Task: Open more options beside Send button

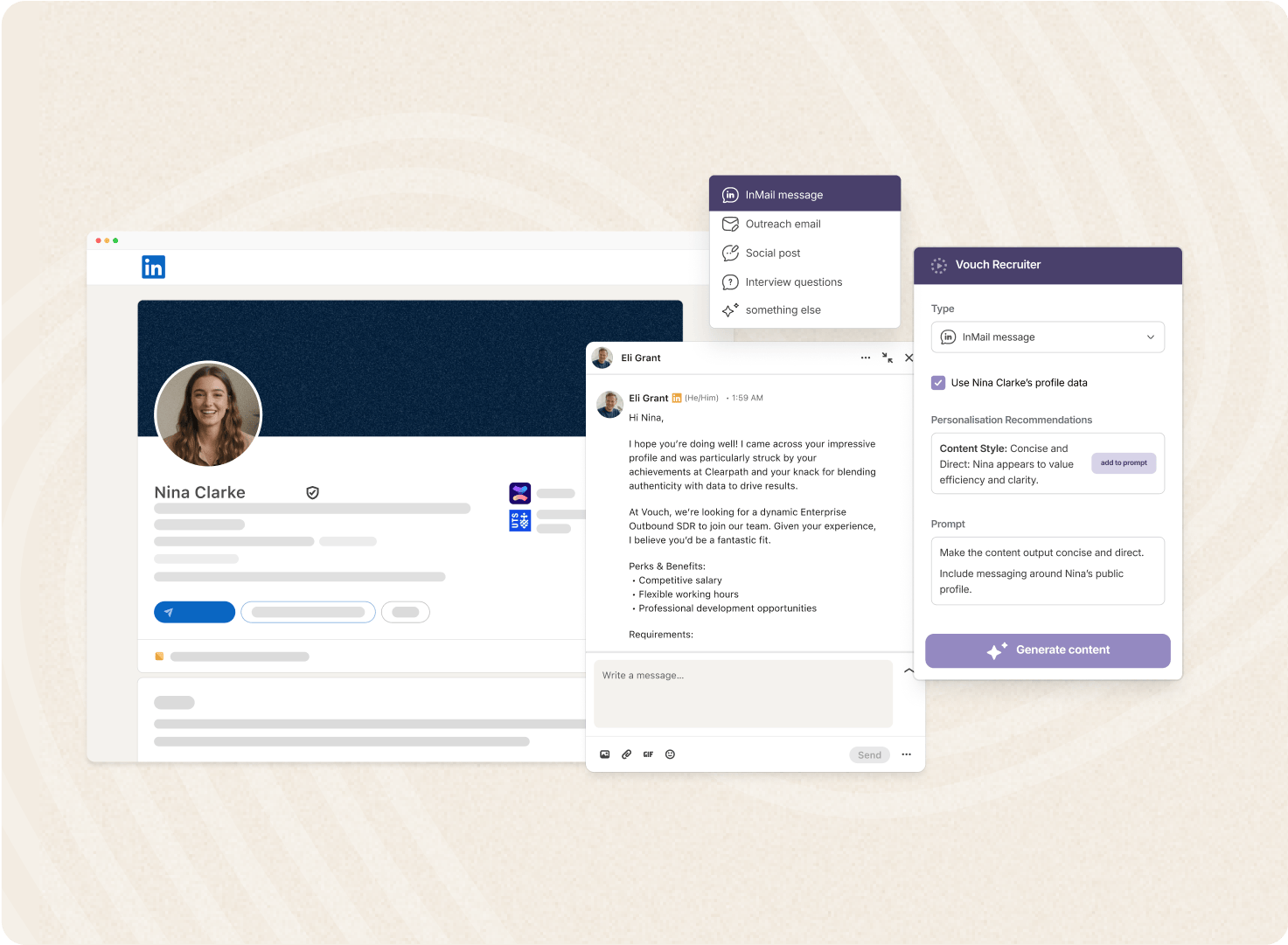Action: (907, 754)
